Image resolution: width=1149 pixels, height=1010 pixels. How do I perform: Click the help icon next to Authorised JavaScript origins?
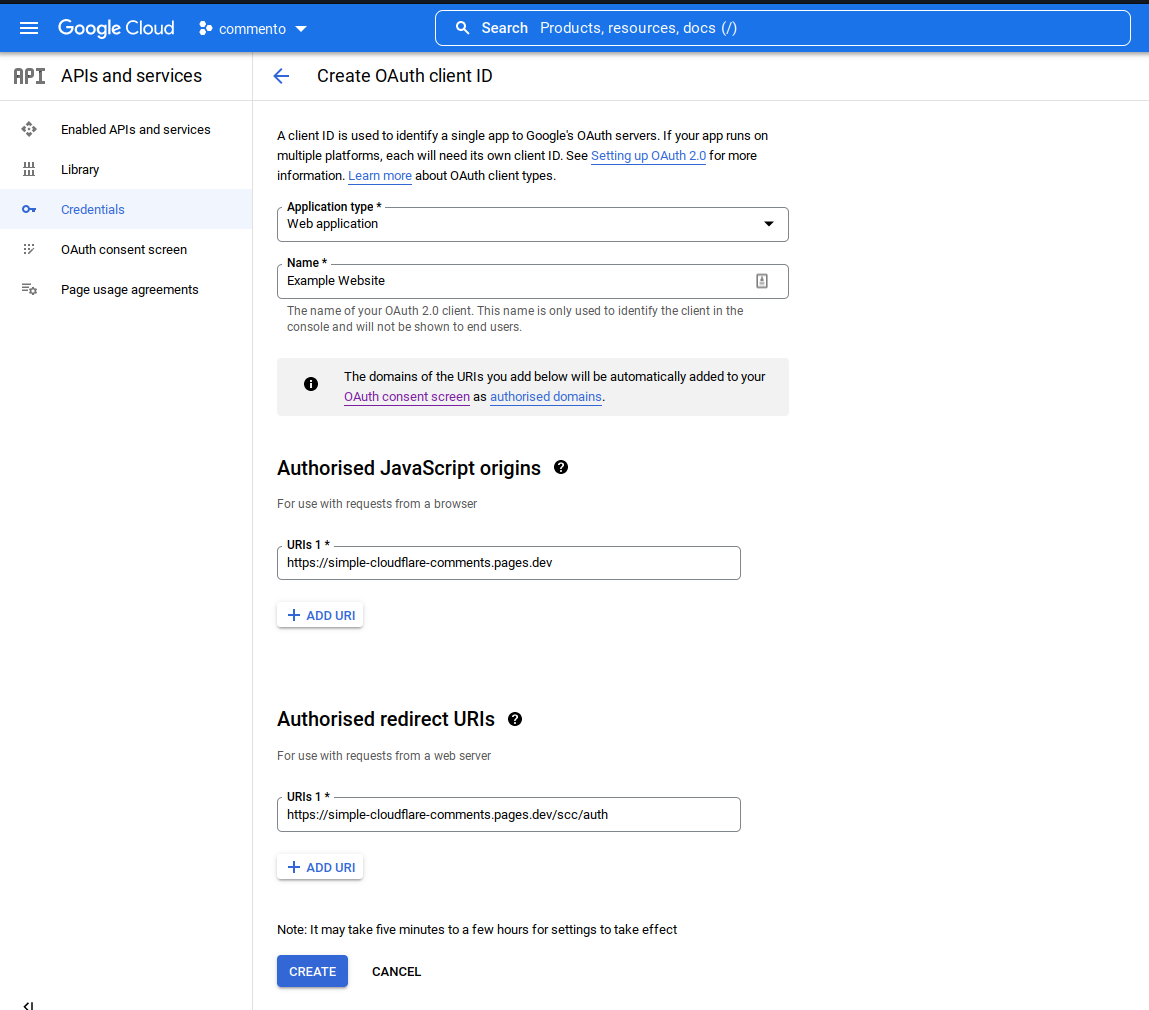point(561,467)
